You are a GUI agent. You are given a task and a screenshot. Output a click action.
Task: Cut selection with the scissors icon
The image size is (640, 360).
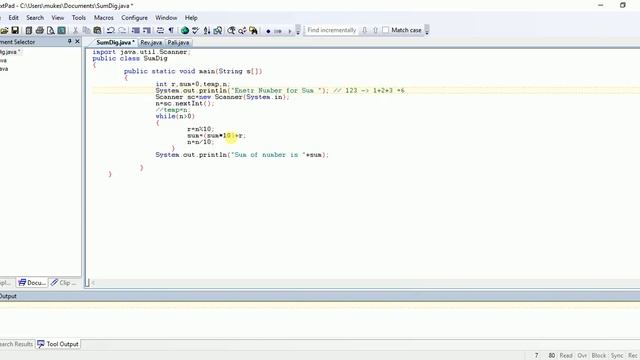[75, 30]
